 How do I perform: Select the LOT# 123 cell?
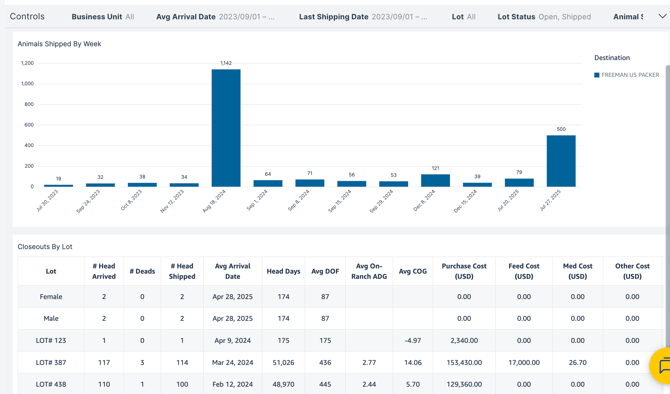click(51, 341)
